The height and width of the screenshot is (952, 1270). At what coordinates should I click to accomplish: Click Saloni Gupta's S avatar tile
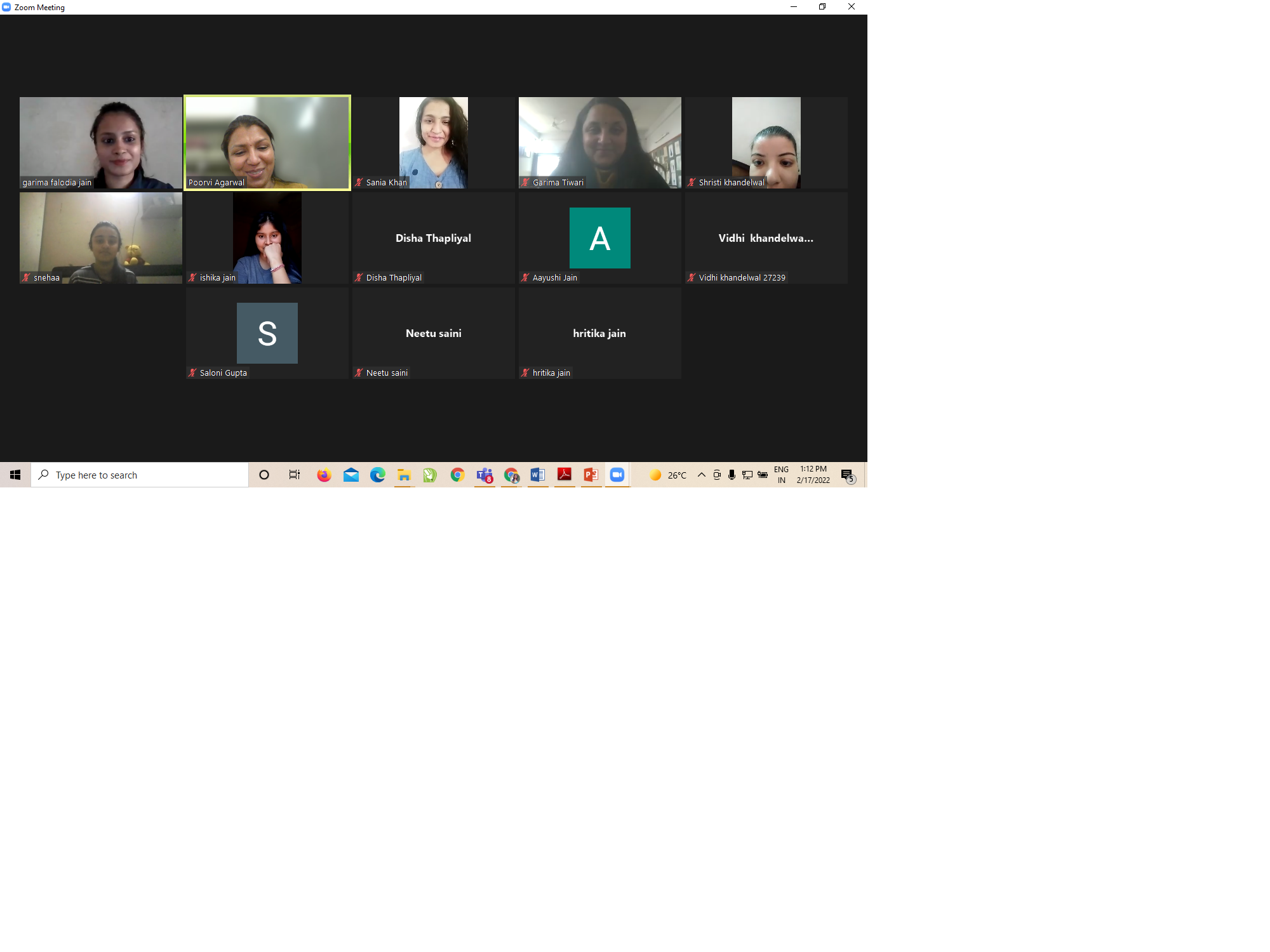[267, 333]
